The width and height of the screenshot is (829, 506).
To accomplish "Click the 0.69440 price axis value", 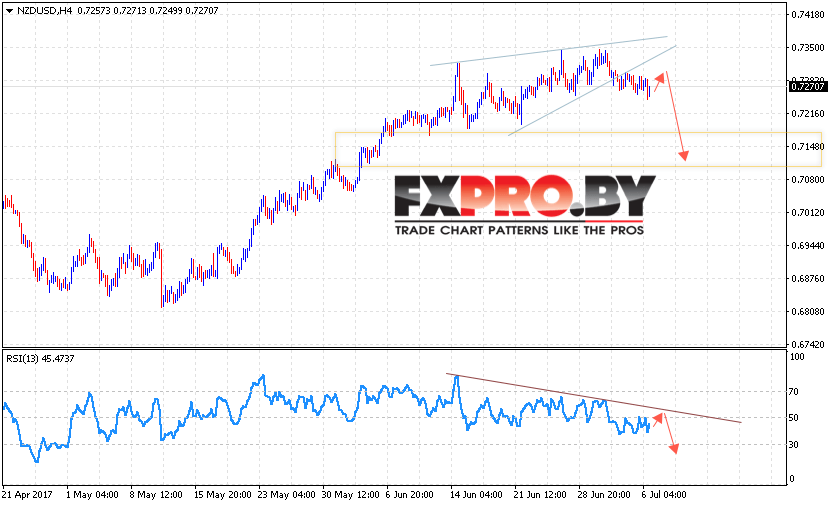I will (x=807, y=246).
